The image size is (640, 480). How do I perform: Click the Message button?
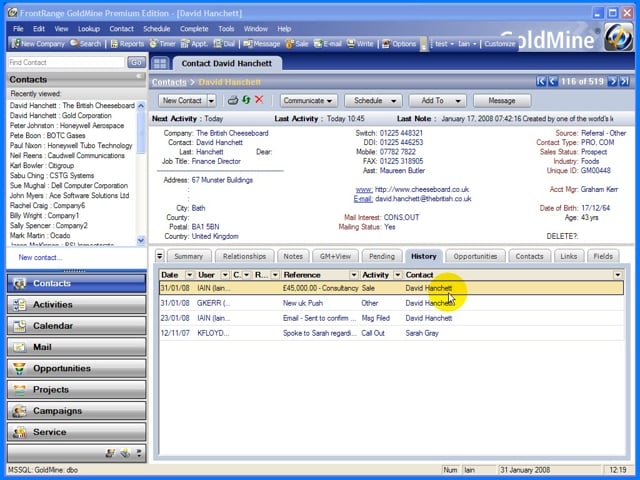point(502,101)
